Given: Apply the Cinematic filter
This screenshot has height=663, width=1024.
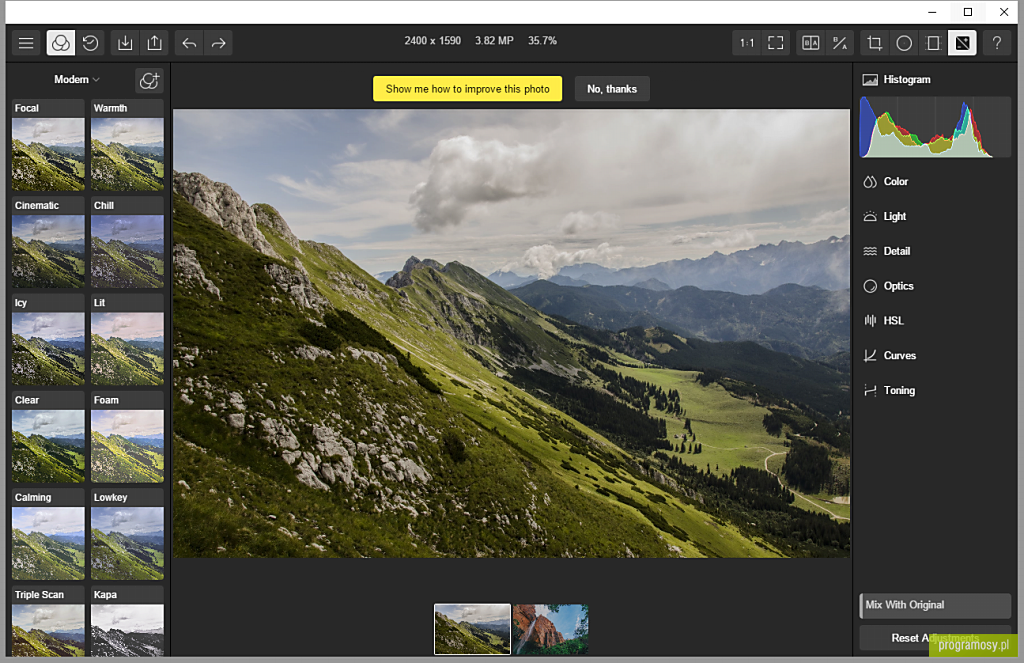Looking at the screenshot, I should click(x=48, y=243).
